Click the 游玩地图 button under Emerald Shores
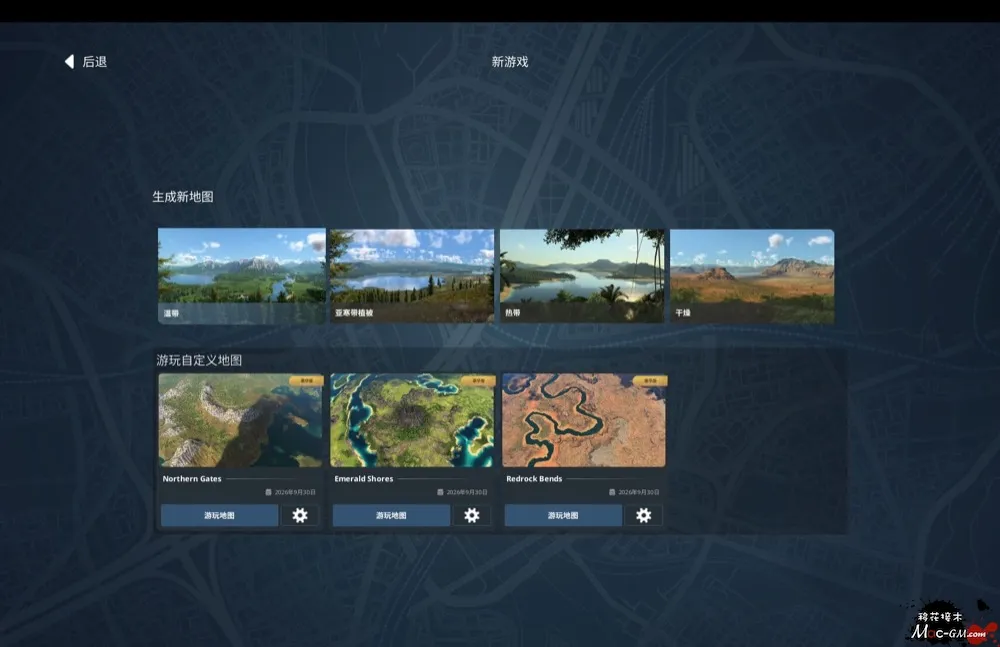 coord(391,515)
